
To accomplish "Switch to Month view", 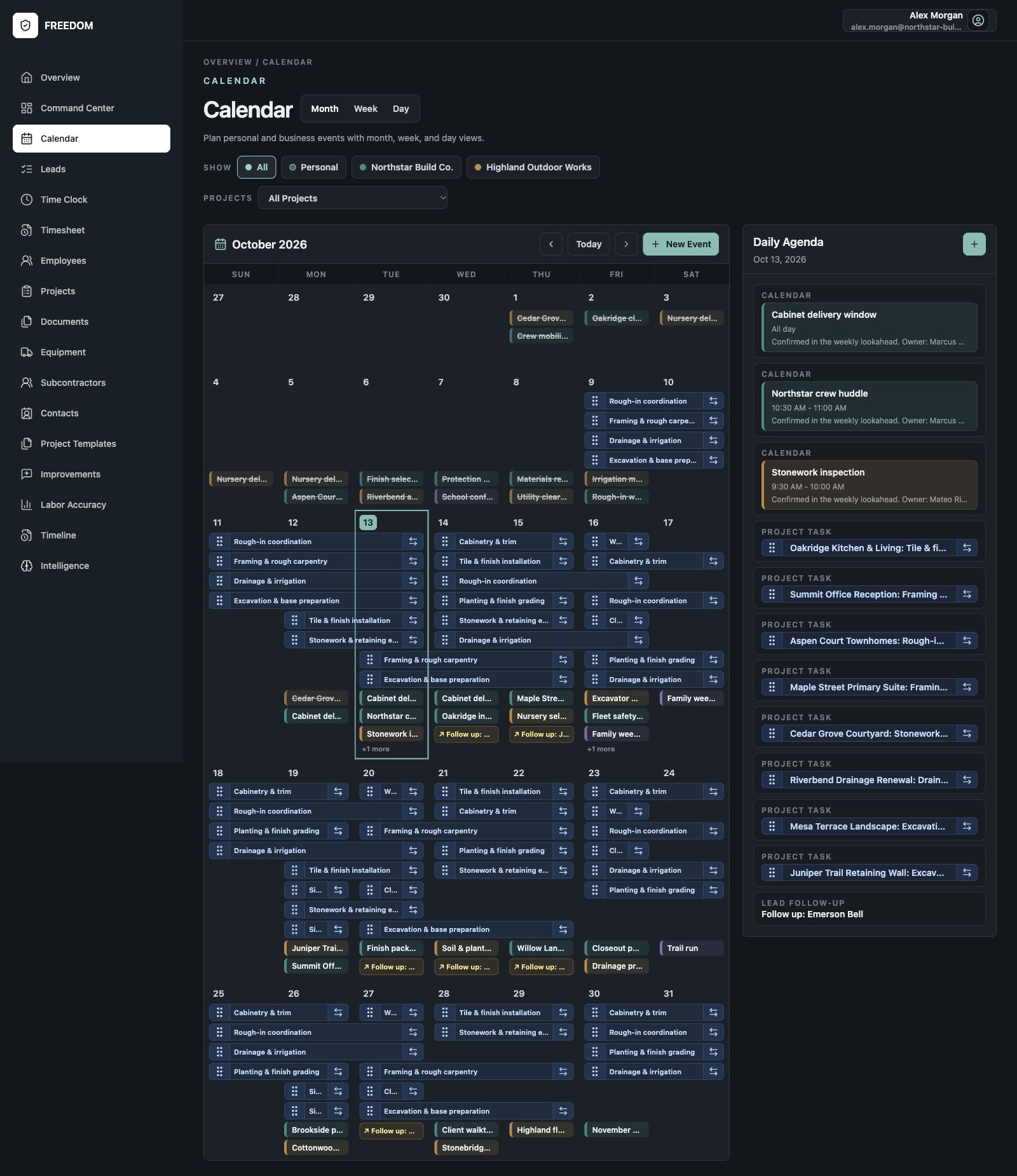I will point(325,109).
